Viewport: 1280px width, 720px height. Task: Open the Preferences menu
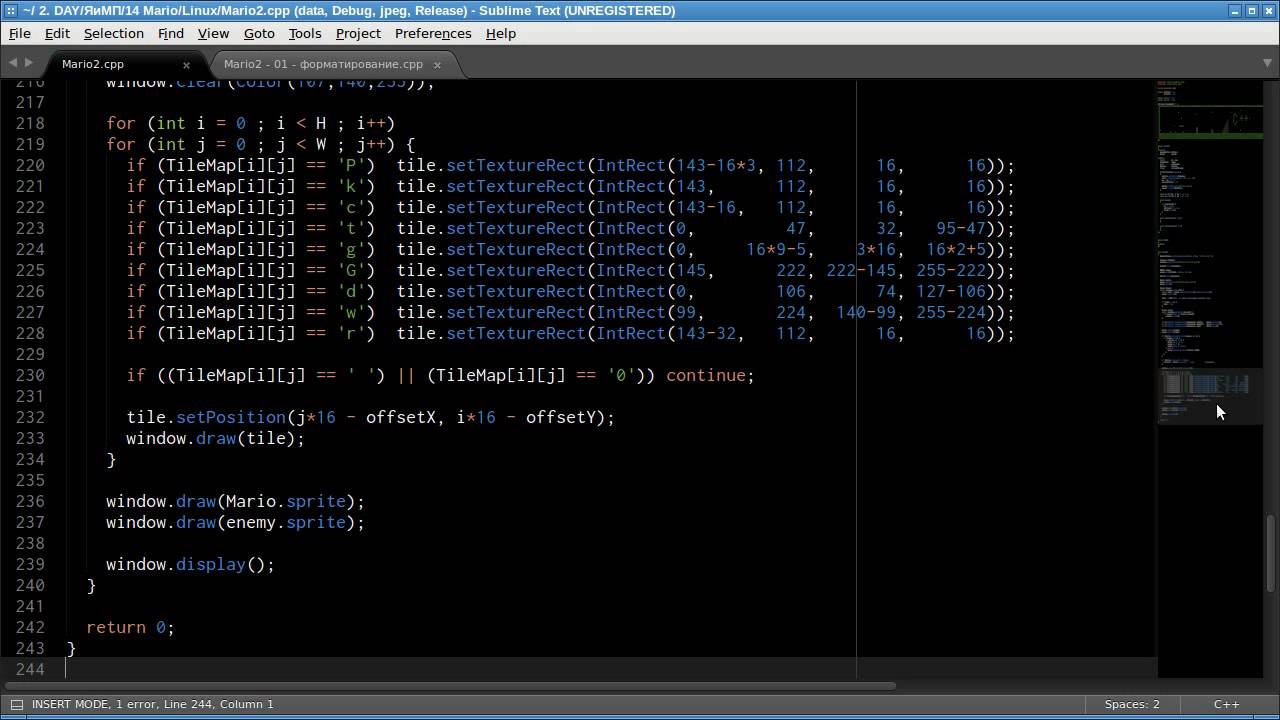coord(433,33)
